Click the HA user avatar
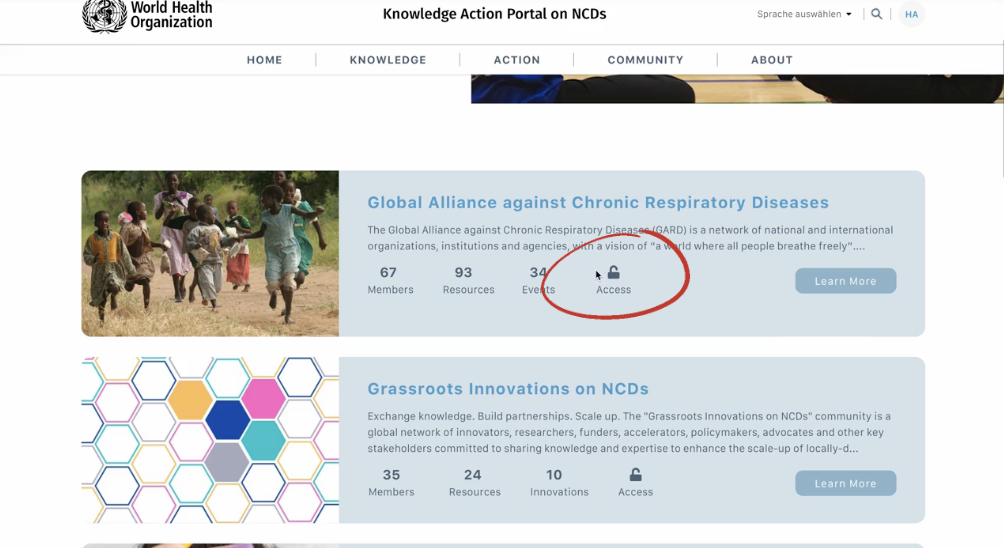 point(911,14)
